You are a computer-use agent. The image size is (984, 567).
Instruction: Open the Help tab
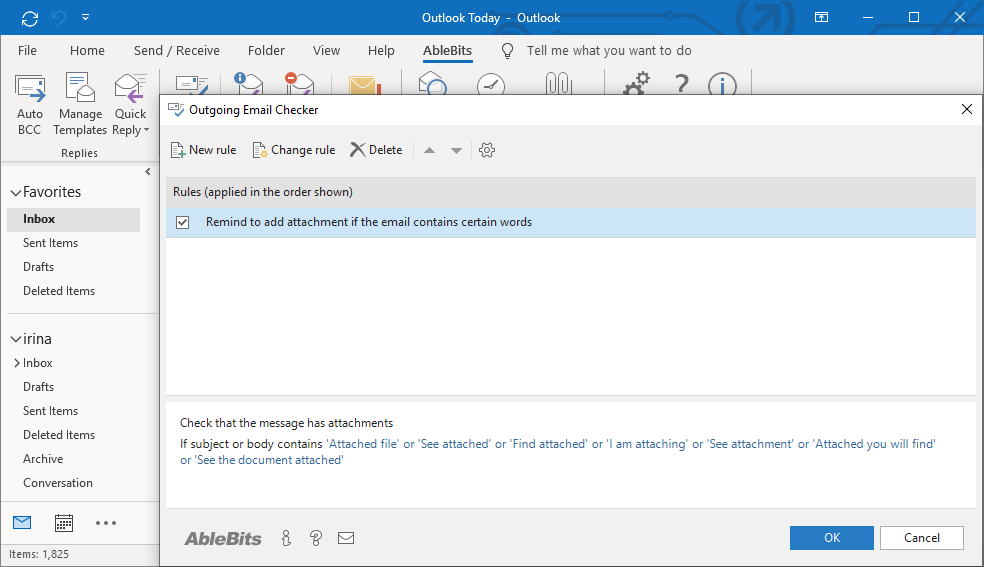[381, 51]
